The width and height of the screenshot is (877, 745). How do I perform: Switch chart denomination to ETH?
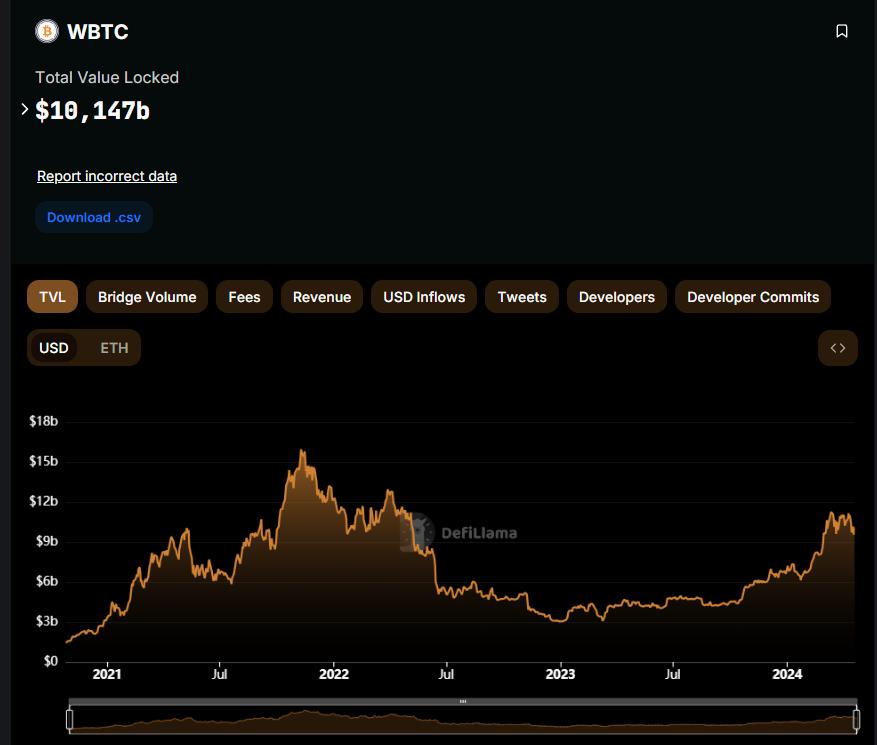114,348
